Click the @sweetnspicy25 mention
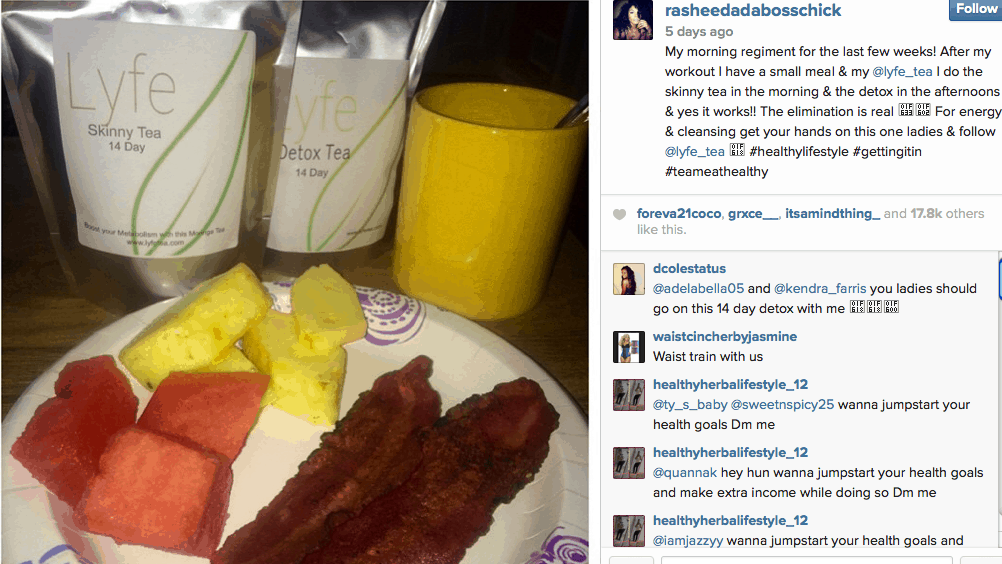The image size is (1002, 564). tap(782, 405)
